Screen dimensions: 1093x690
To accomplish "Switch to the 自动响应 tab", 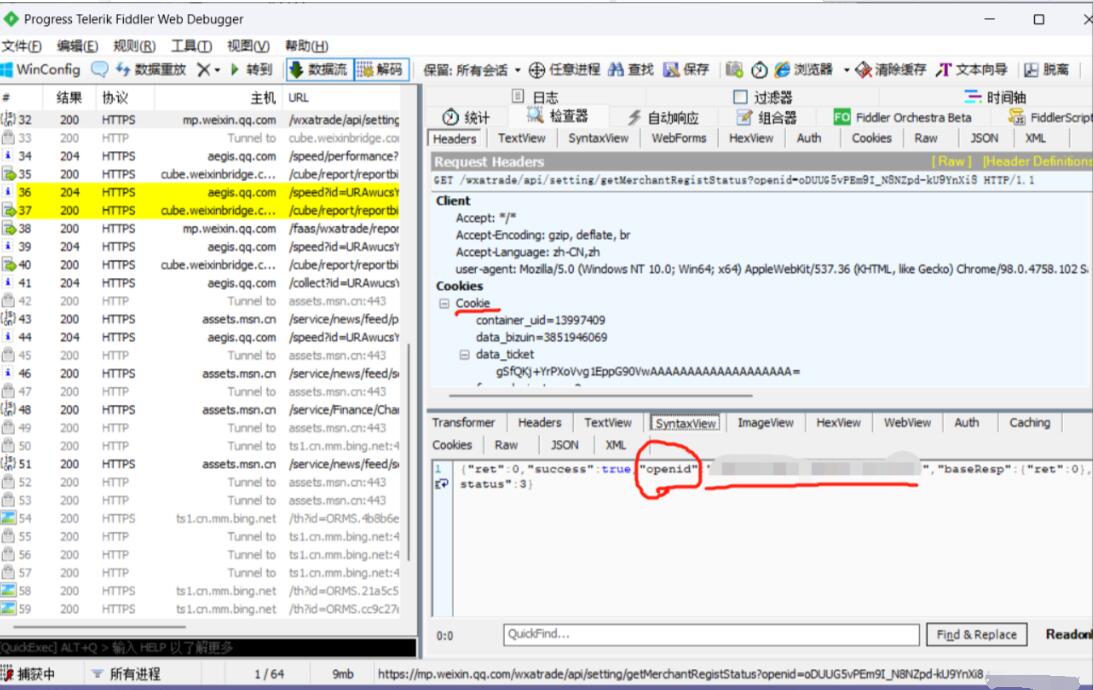I will click(663, 117).
